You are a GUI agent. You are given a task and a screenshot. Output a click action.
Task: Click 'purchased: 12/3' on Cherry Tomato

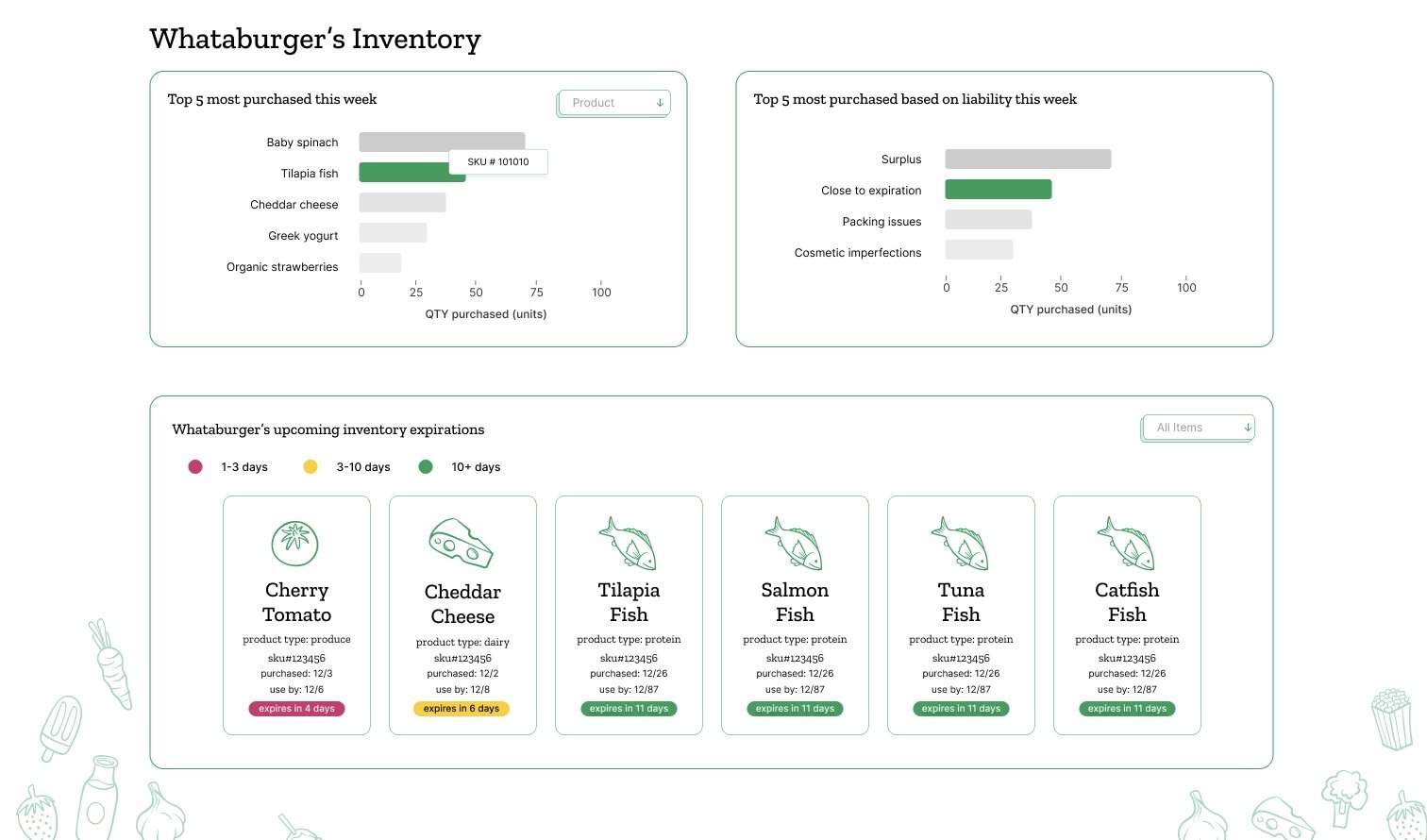tap(296, 674)
